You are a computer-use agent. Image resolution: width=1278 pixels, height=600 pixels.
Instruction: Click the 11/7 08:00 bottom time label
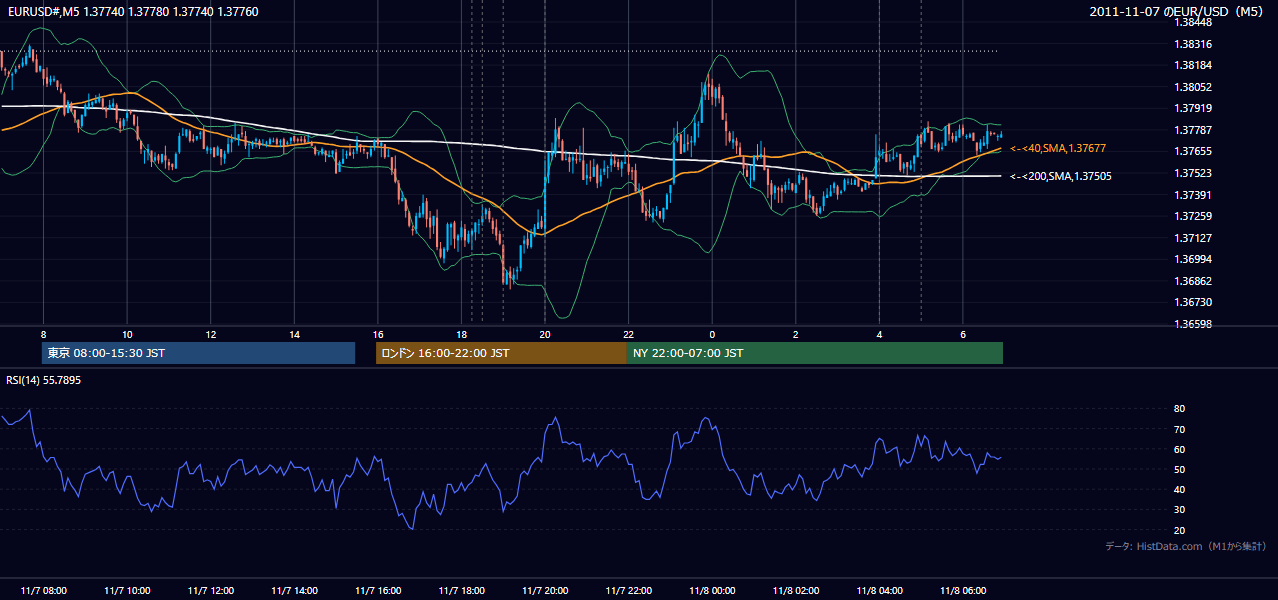pyautogui.click(x=43, y=590)
